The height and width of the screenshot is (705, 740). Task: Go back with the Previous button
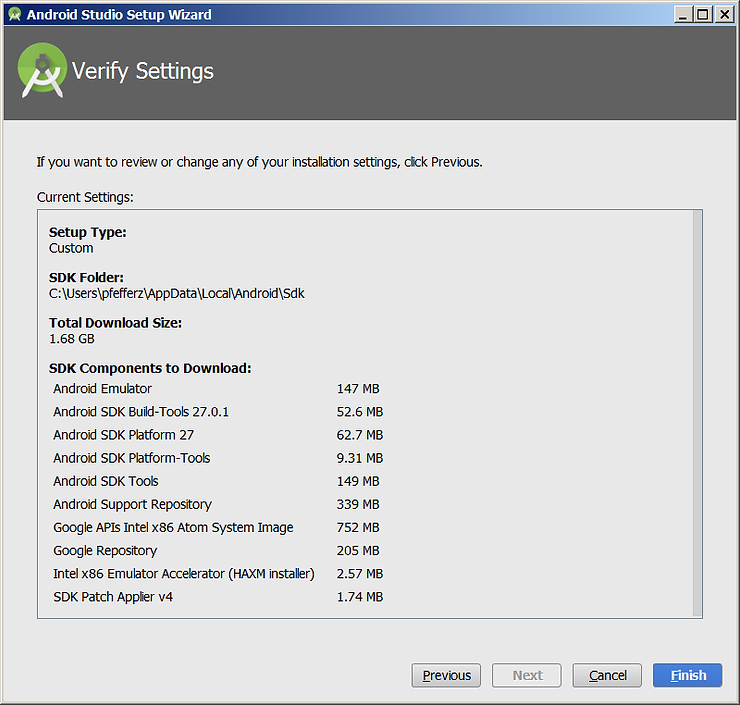[x=446, y=675]
